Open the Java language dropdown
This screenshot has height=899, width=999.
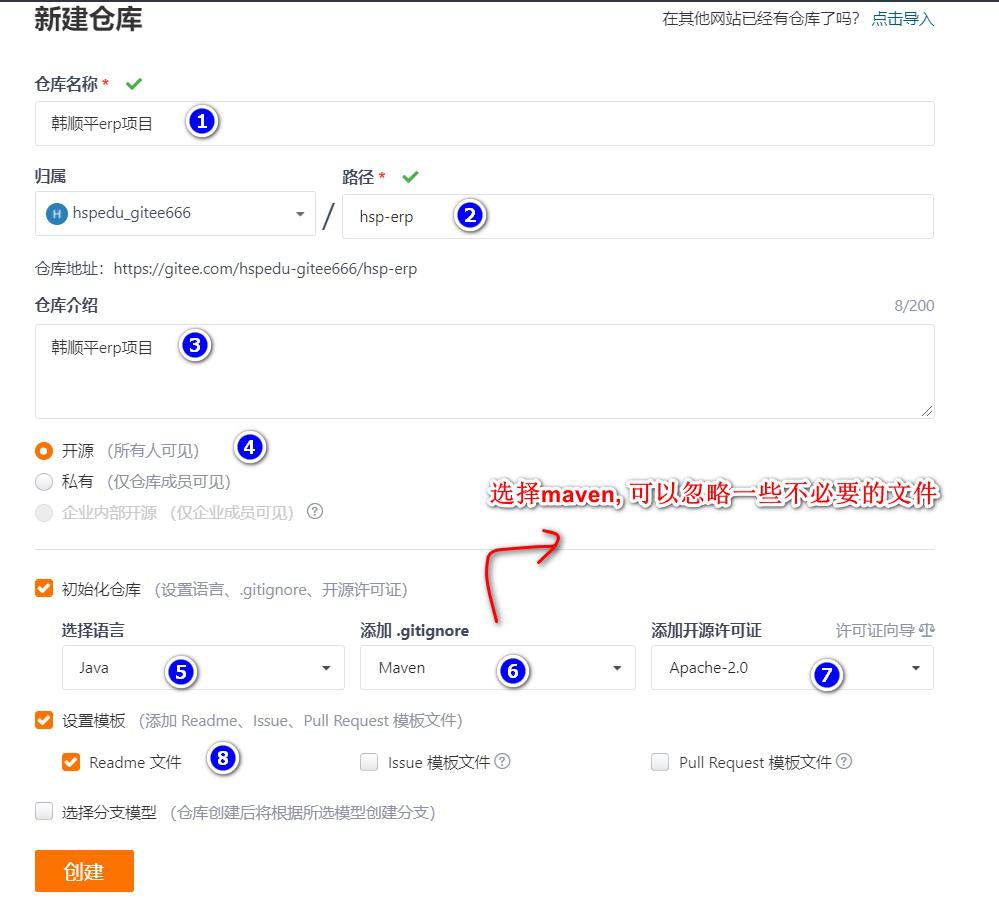click(x=203, y=668)
